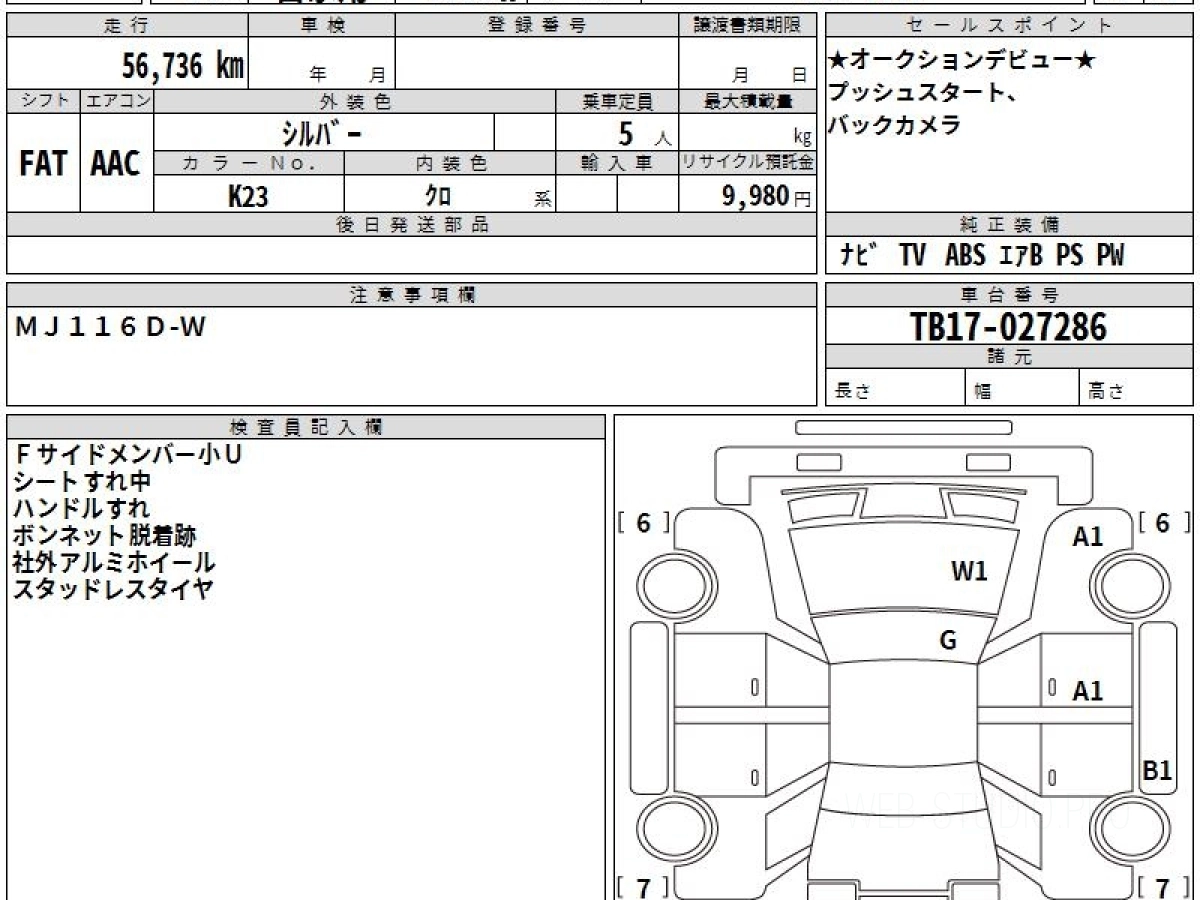Viewport: 1200px width, 900px height.
Task: Click the エアコン header cell
Action: point(117,101)
